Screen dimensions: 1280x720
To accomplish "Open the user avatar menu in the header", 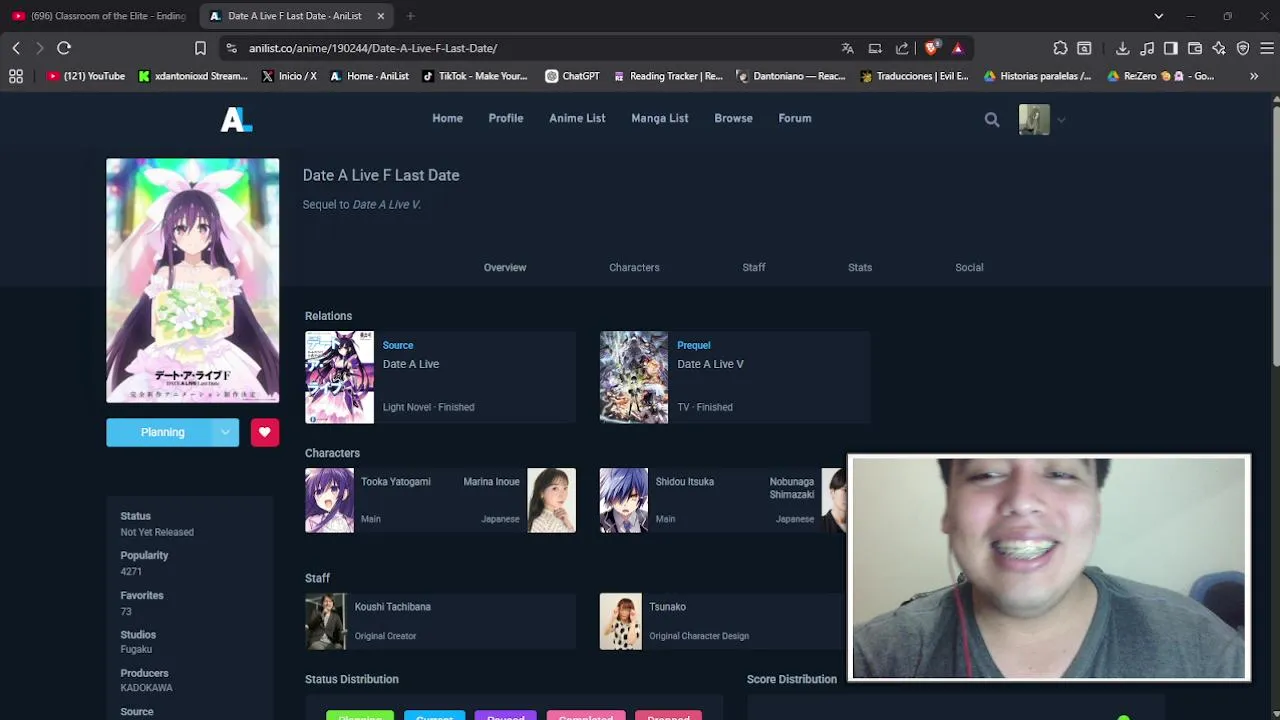I will pos(1034,120).
